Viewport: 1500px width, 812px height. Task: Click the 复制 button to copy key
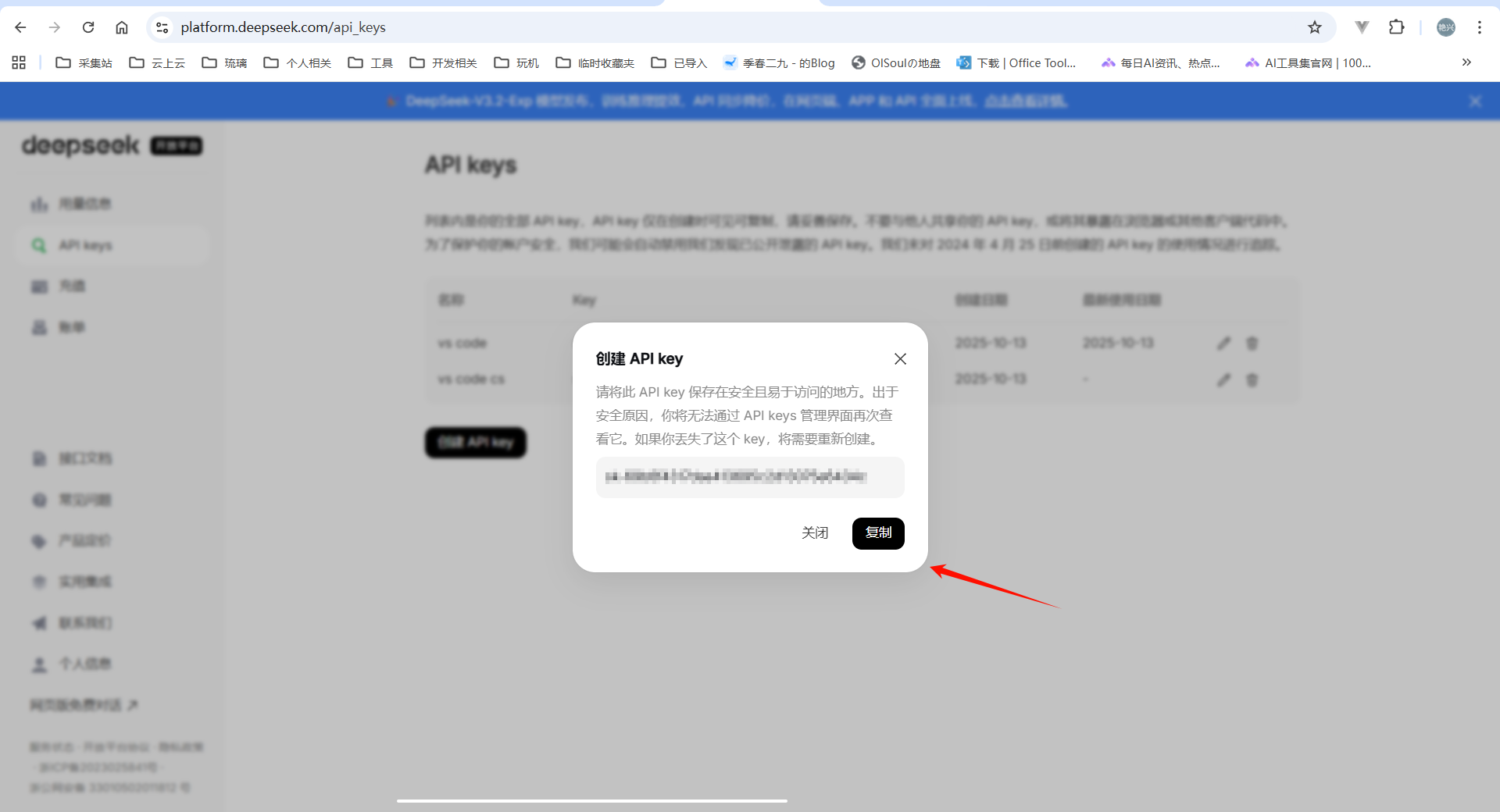pos(877,533)
